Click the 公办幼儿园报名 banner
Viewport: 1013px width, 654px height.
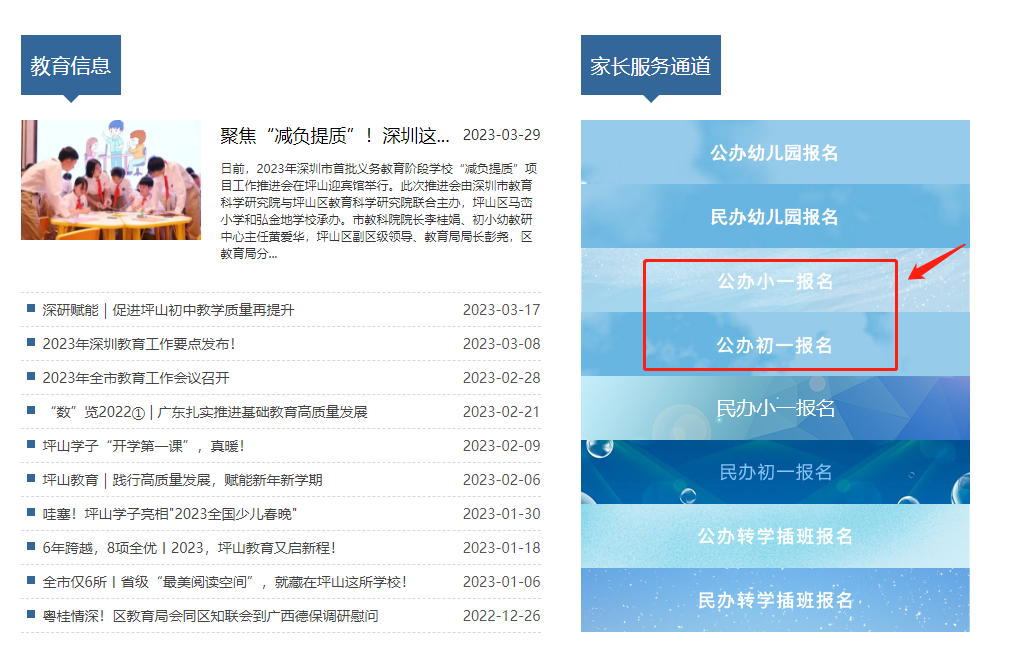(x=775, y=153)
